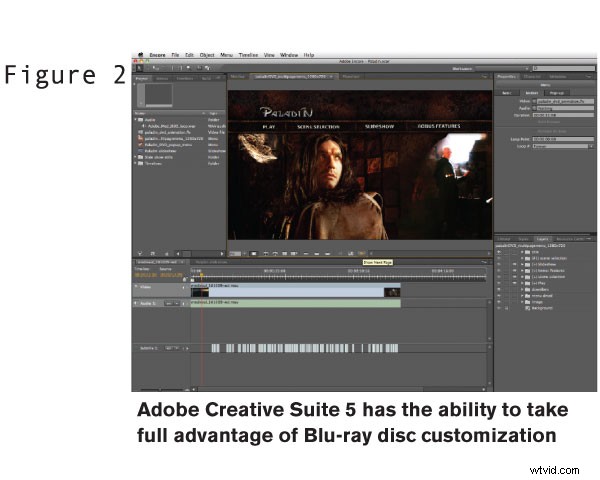The width and height of the screenshot is (600, 480).
Task: Hide the bonus features layer set
Action: click(499, 271)
